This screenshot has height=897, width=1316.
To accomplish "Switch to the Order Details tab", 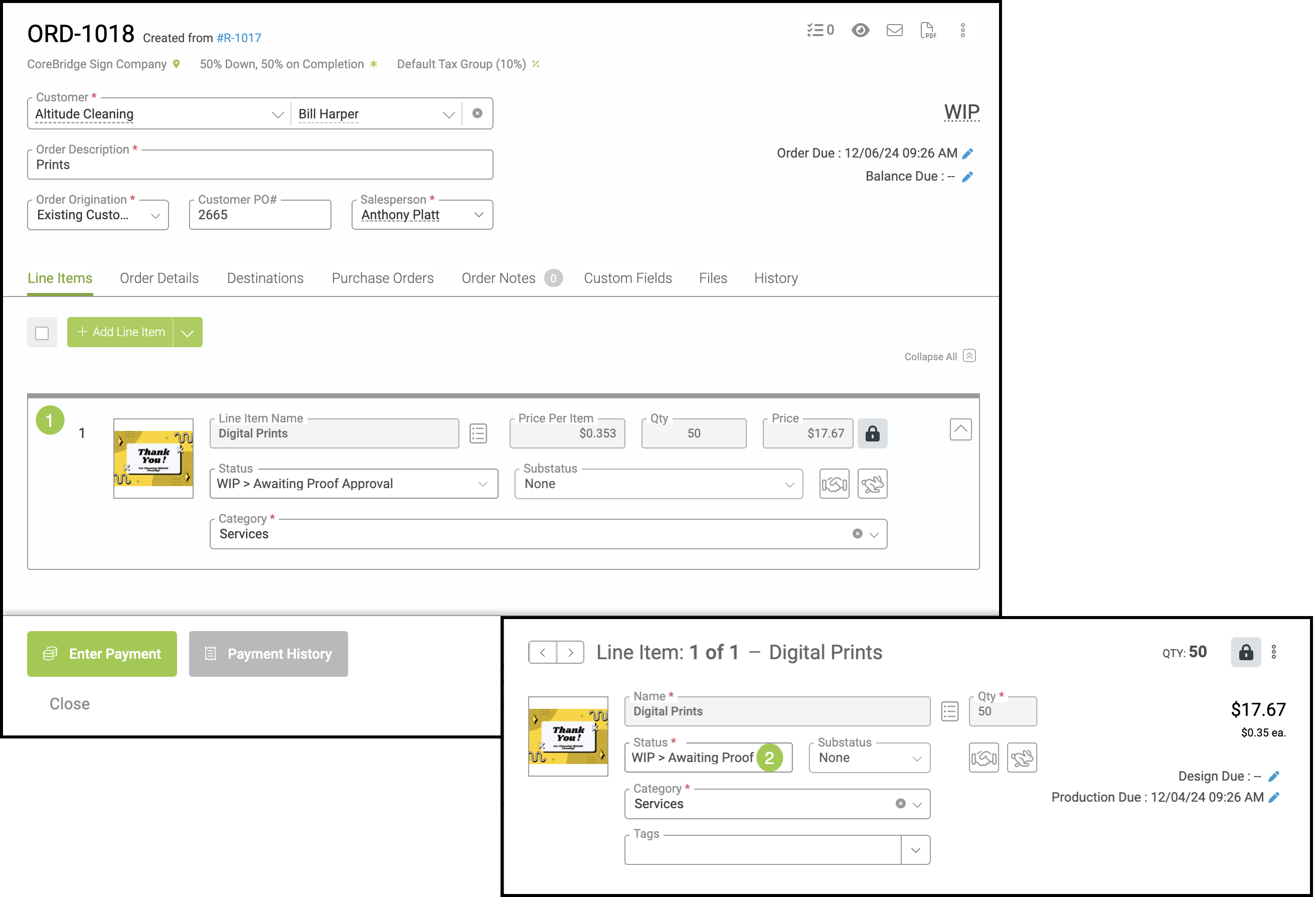I will (159, 278).
